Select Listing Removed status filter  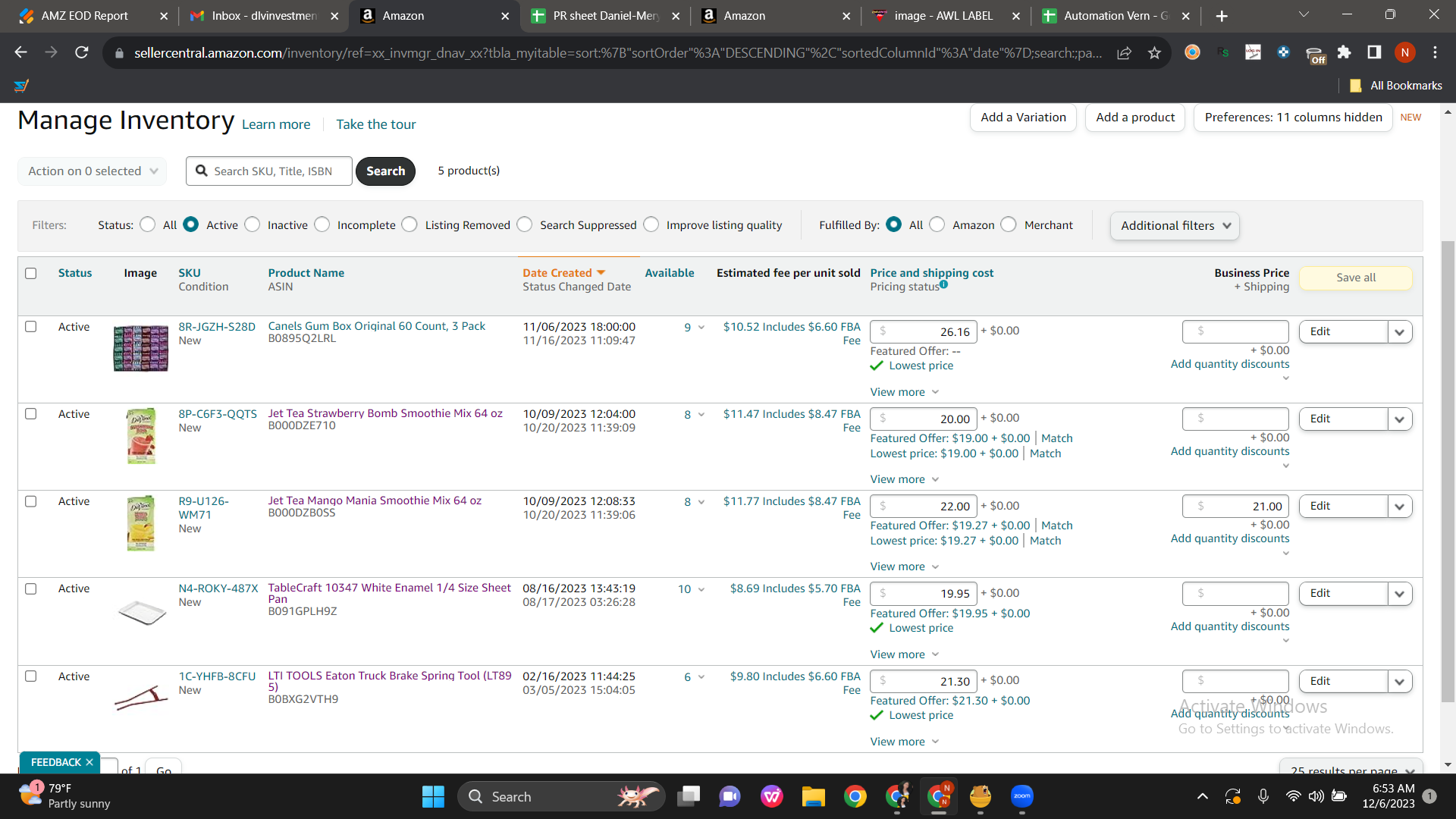(409, 224)
